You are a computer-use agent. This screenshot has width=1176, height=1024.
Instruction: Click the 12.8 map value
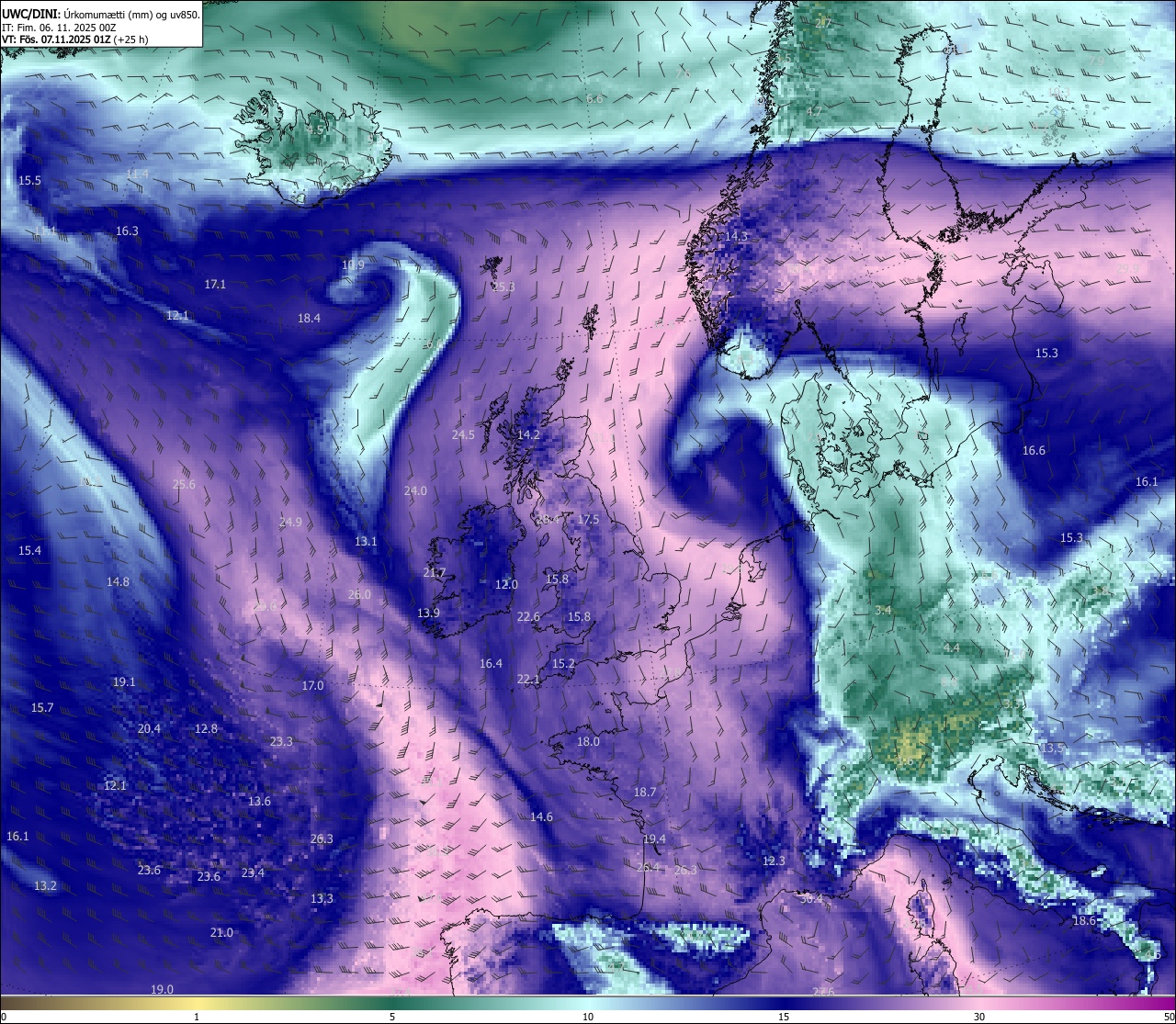pos(206,728)
